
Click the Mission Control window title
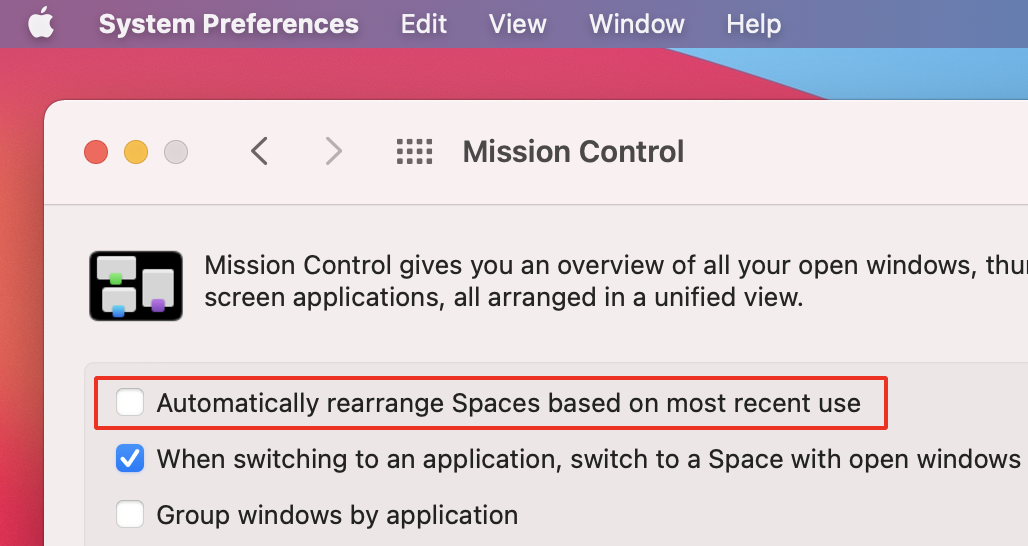[573, 152]
